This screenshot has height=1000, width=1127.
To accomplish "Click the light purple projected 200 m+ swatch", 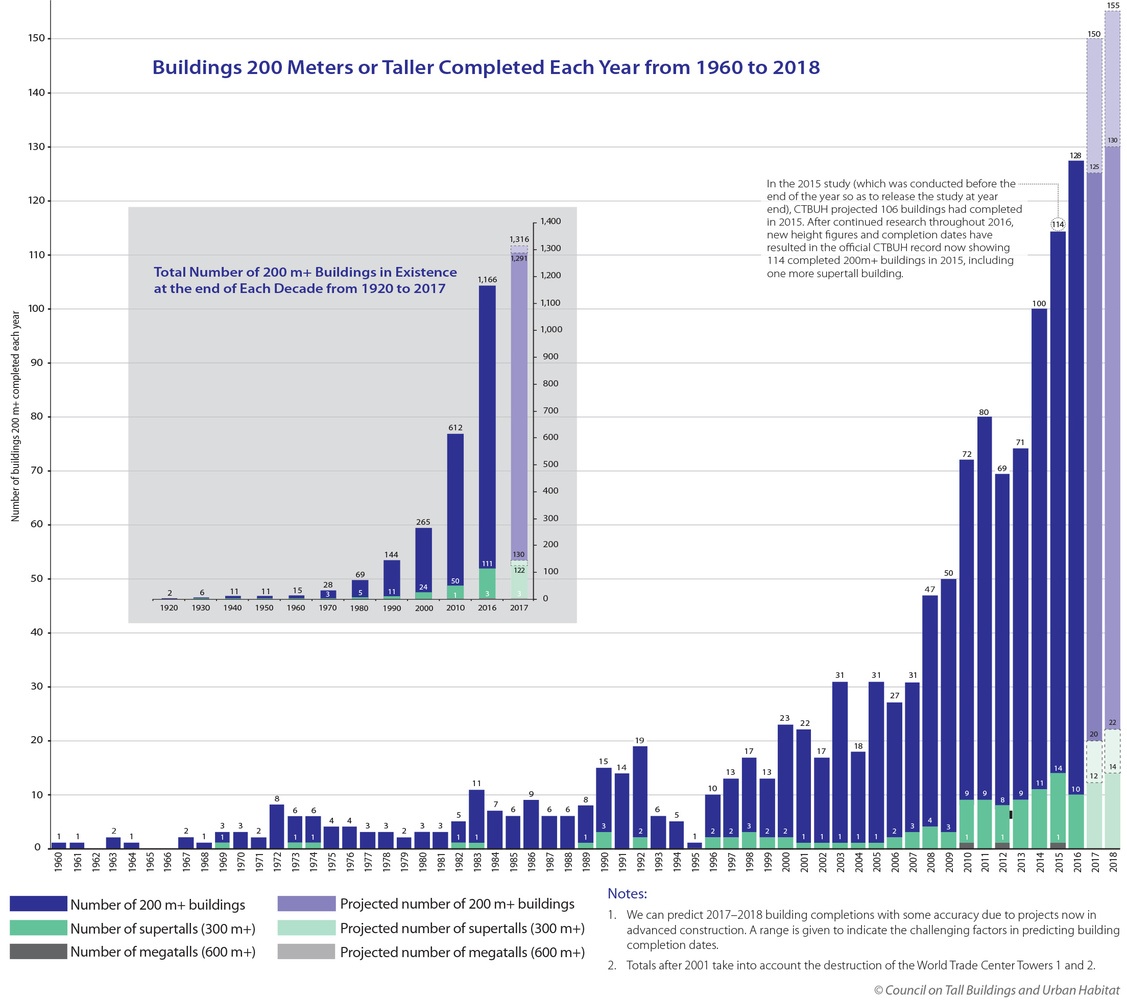I will pyautogui.click(x=306, y=904).
